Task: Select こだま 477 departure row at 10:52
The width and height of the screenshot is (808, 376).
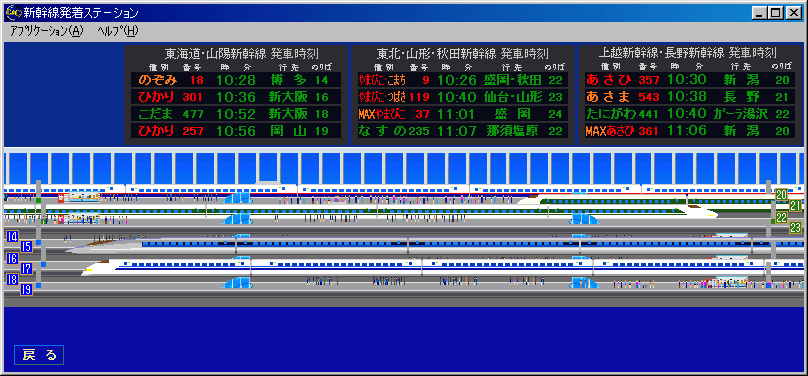Action: point(236,114)
